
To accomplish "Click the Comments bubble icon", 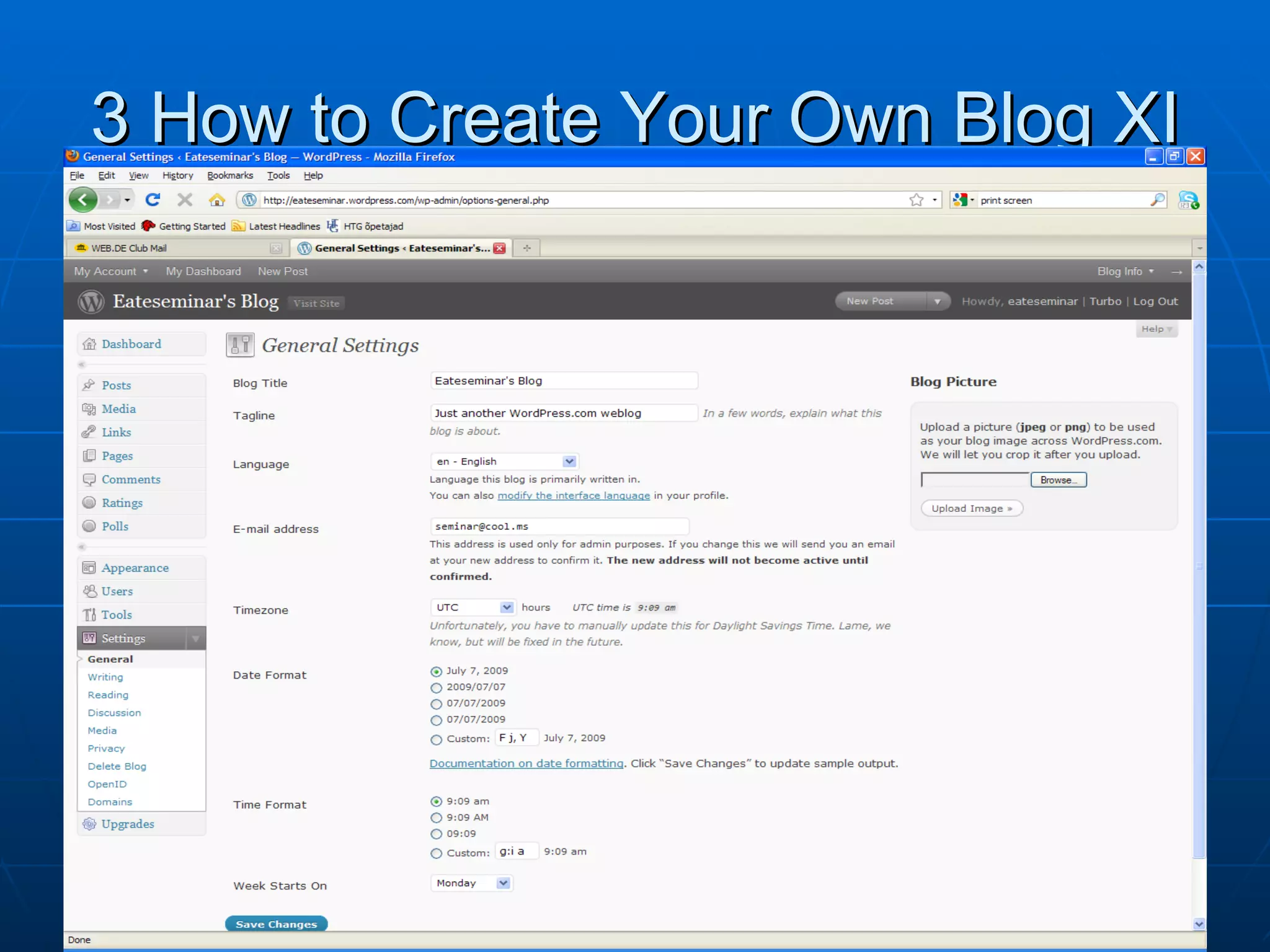I will coord(89,479).
